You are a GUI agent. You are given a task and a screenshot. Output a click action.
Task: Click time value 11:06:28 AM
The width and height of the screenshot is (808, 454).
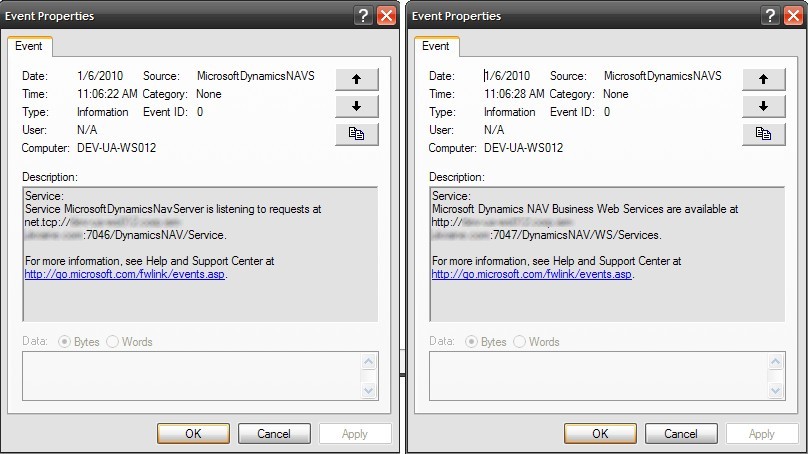click(514, 94)
